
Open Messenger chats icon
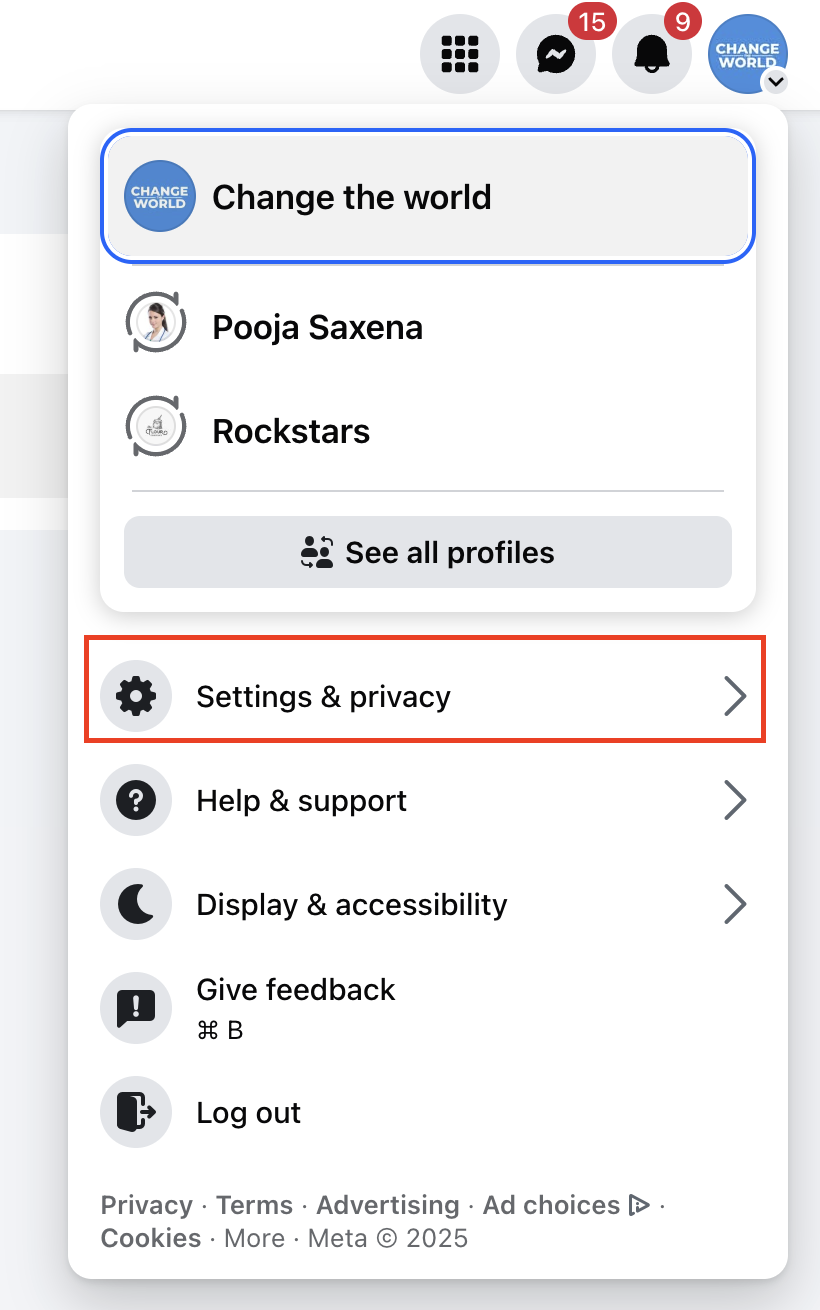click(x=555, y=54)
